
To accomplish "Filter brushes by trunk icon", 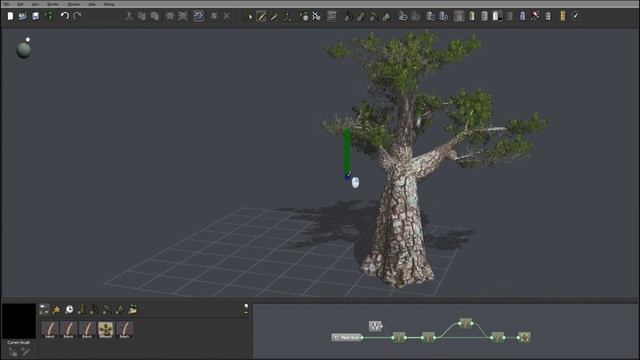I will (82, 310).
